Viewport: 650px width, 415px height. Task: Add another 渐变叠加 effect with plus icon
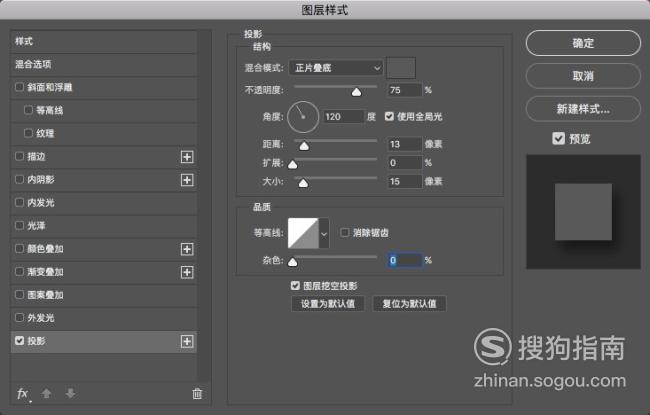pyautogui.click(x=187, y=272)
